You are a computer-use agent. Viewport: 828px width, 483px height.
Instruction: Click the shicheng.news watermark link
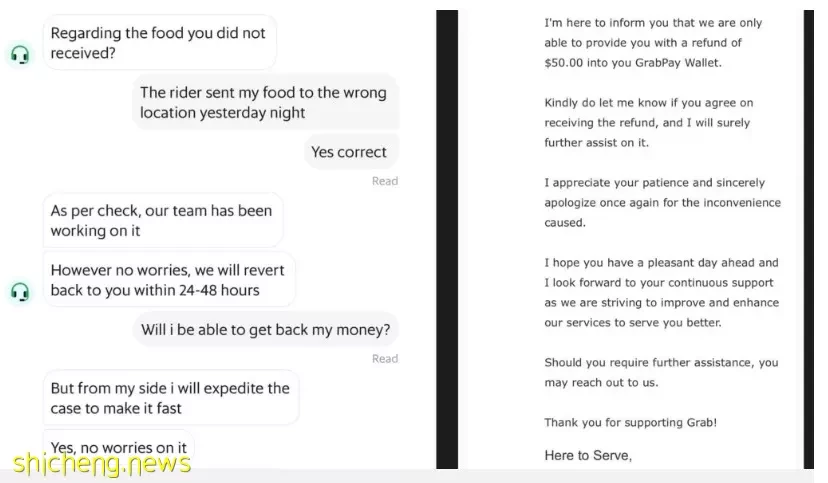pos(101,463)
